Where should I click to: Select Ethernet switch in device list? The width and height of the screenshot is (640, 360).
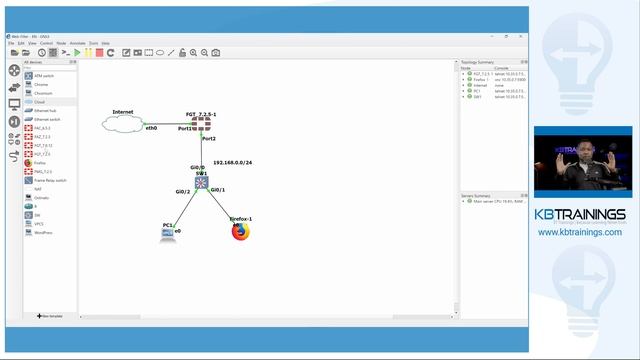[x=50, y=119]
